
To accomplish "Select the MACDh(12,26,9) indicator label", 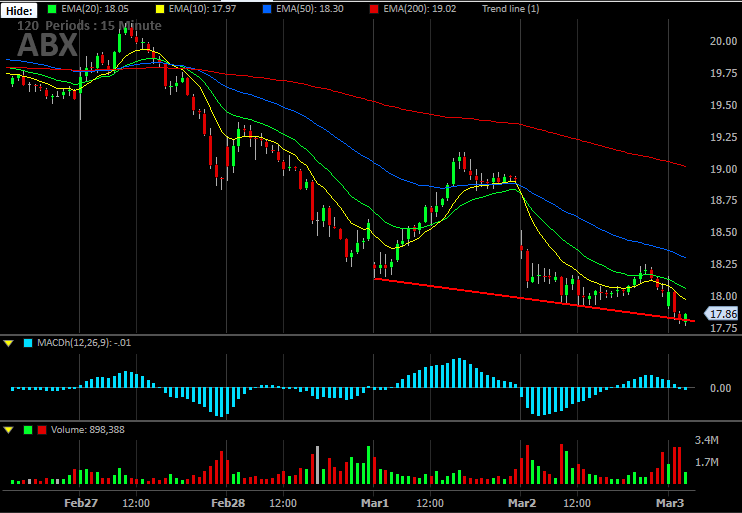I will 84,343.
